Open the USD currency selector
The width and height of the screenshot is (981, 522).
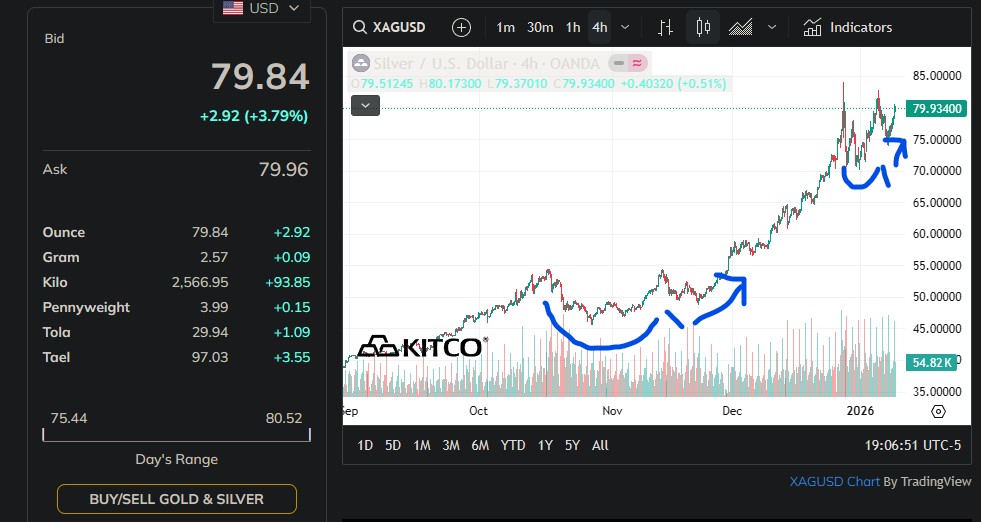[262, 9]
